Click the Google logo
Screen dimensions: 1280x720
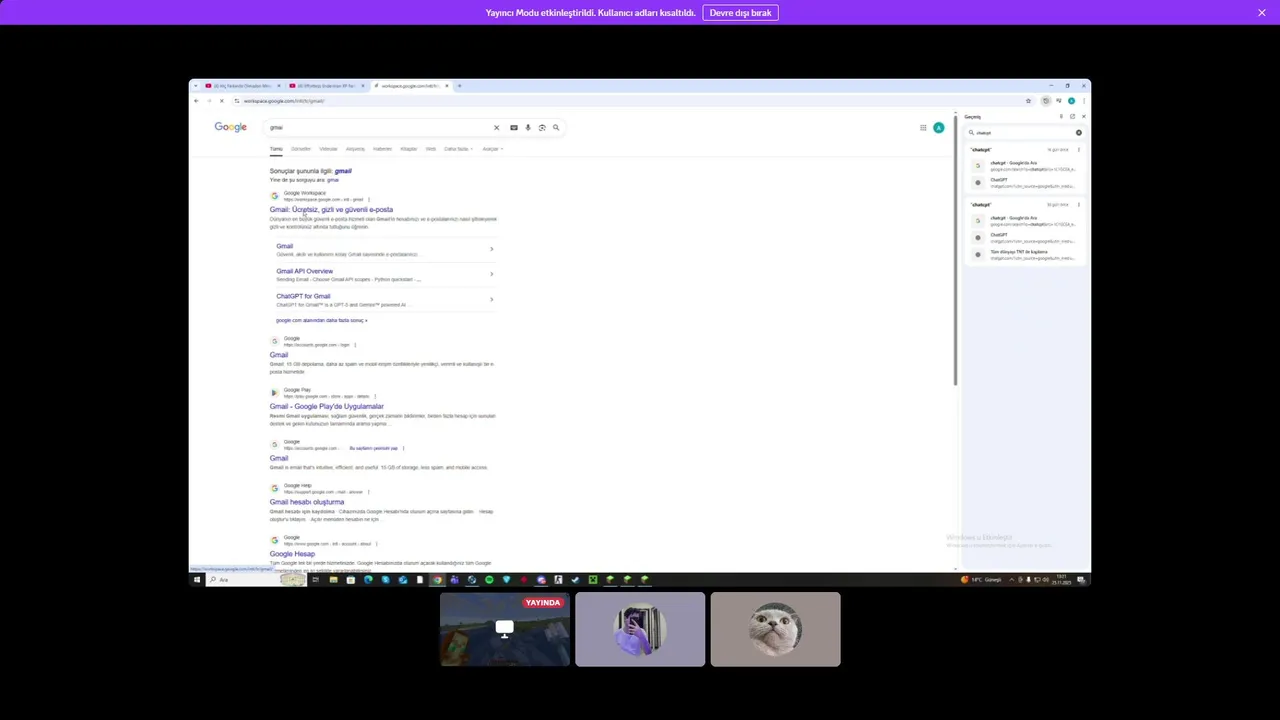point(230,127)
